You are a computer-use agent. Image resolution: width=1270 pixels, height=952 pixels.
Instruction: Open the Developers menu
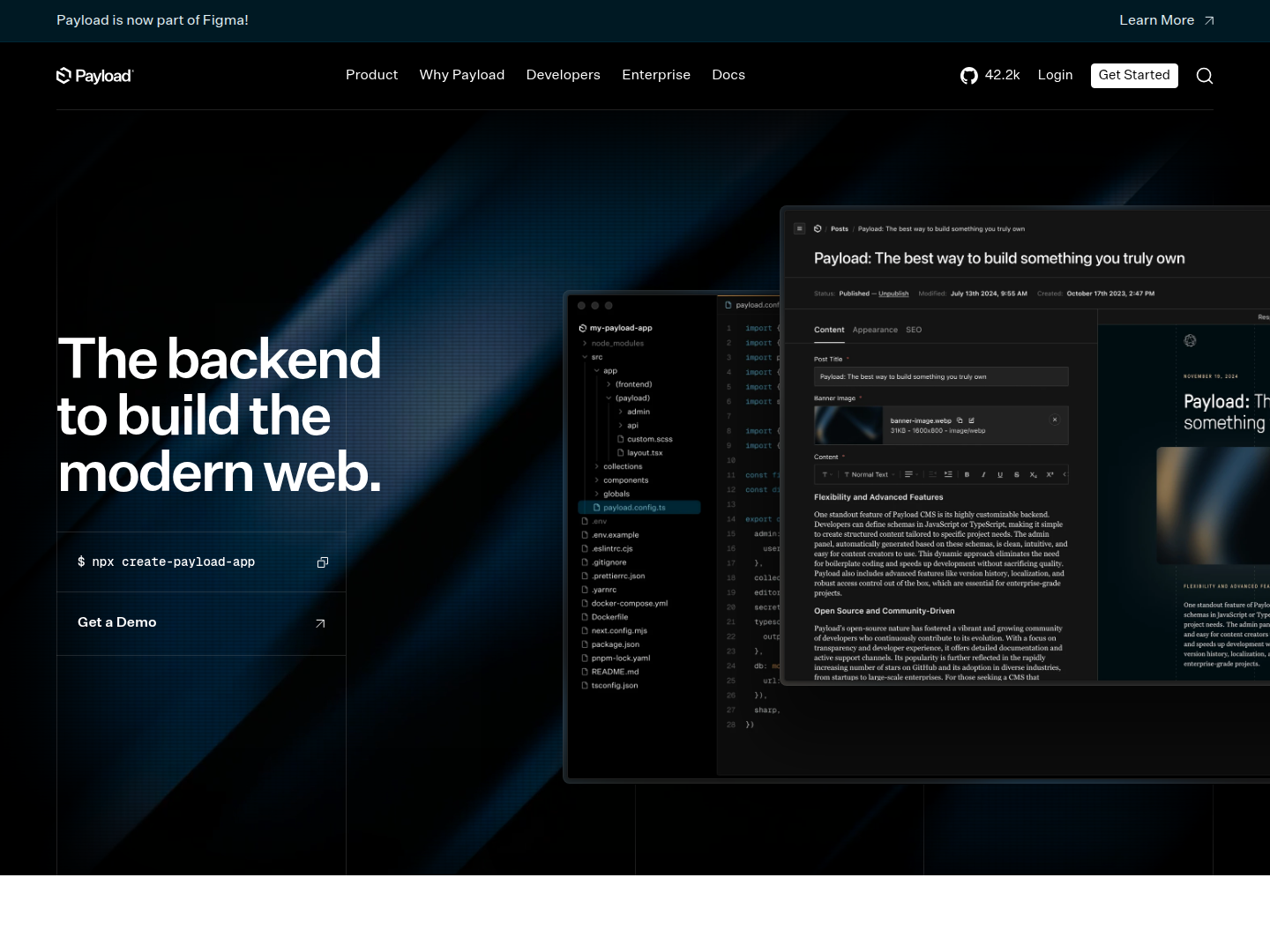tap(564, 75)
